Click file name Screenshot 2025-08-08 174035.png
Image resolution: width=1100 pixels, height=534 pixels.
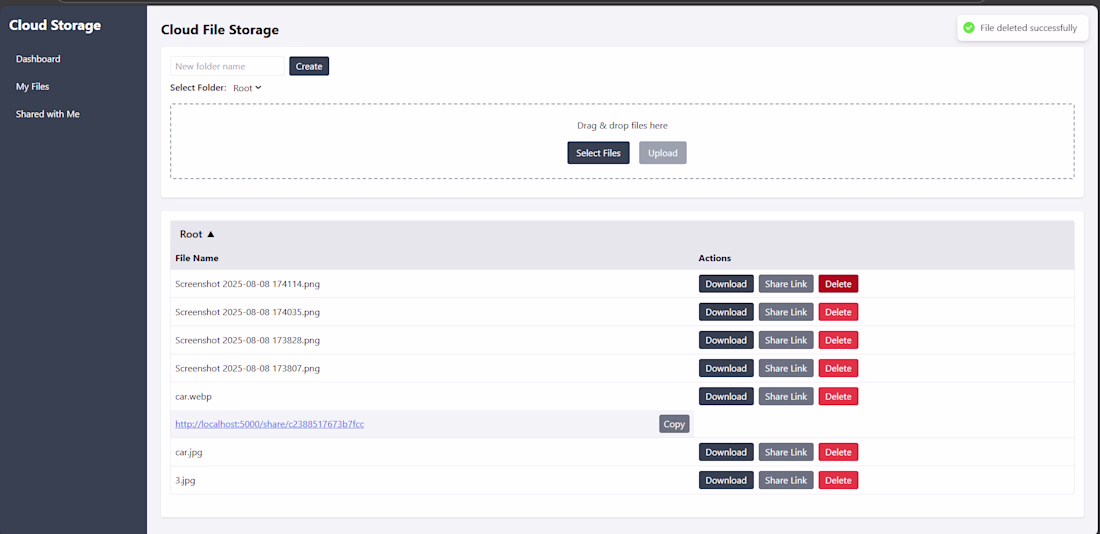pyautogui.click(x=248, y=312)
